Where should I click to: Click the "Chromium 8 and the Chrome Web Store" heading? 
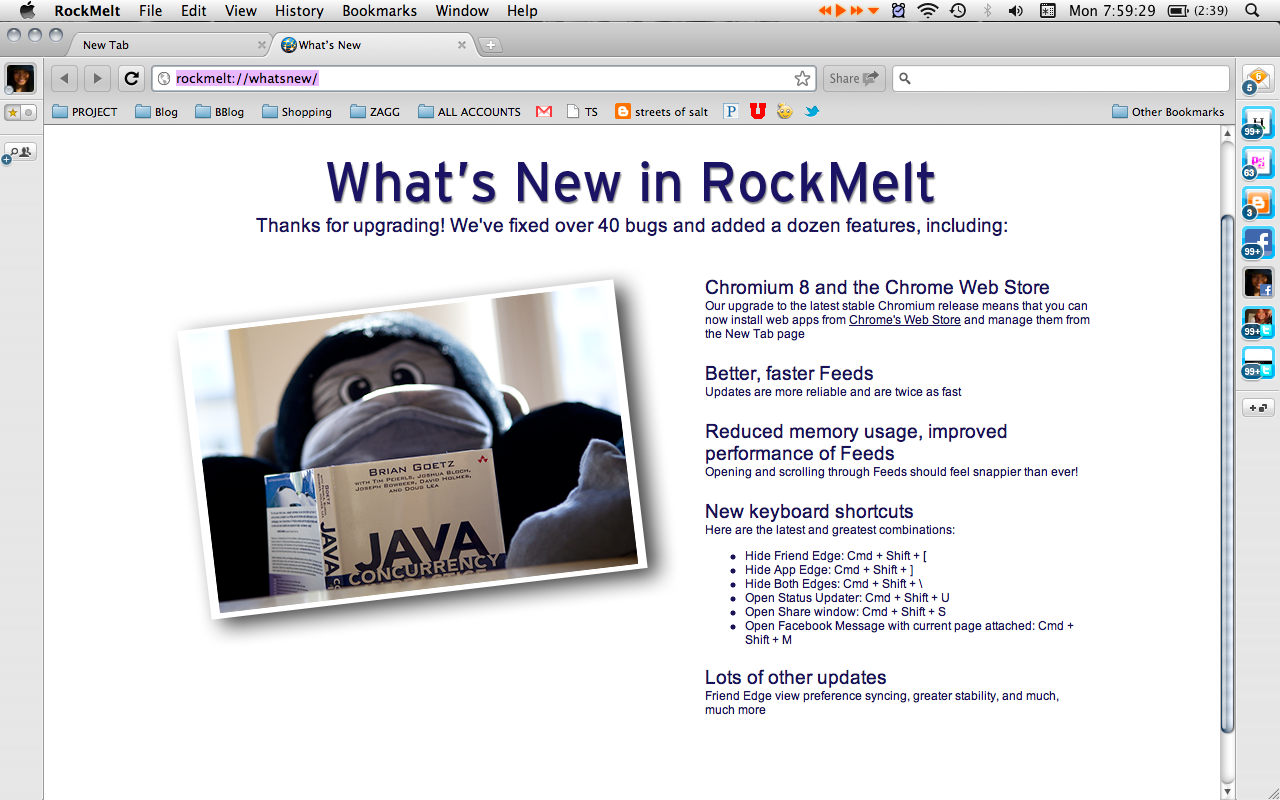point(877,288)
